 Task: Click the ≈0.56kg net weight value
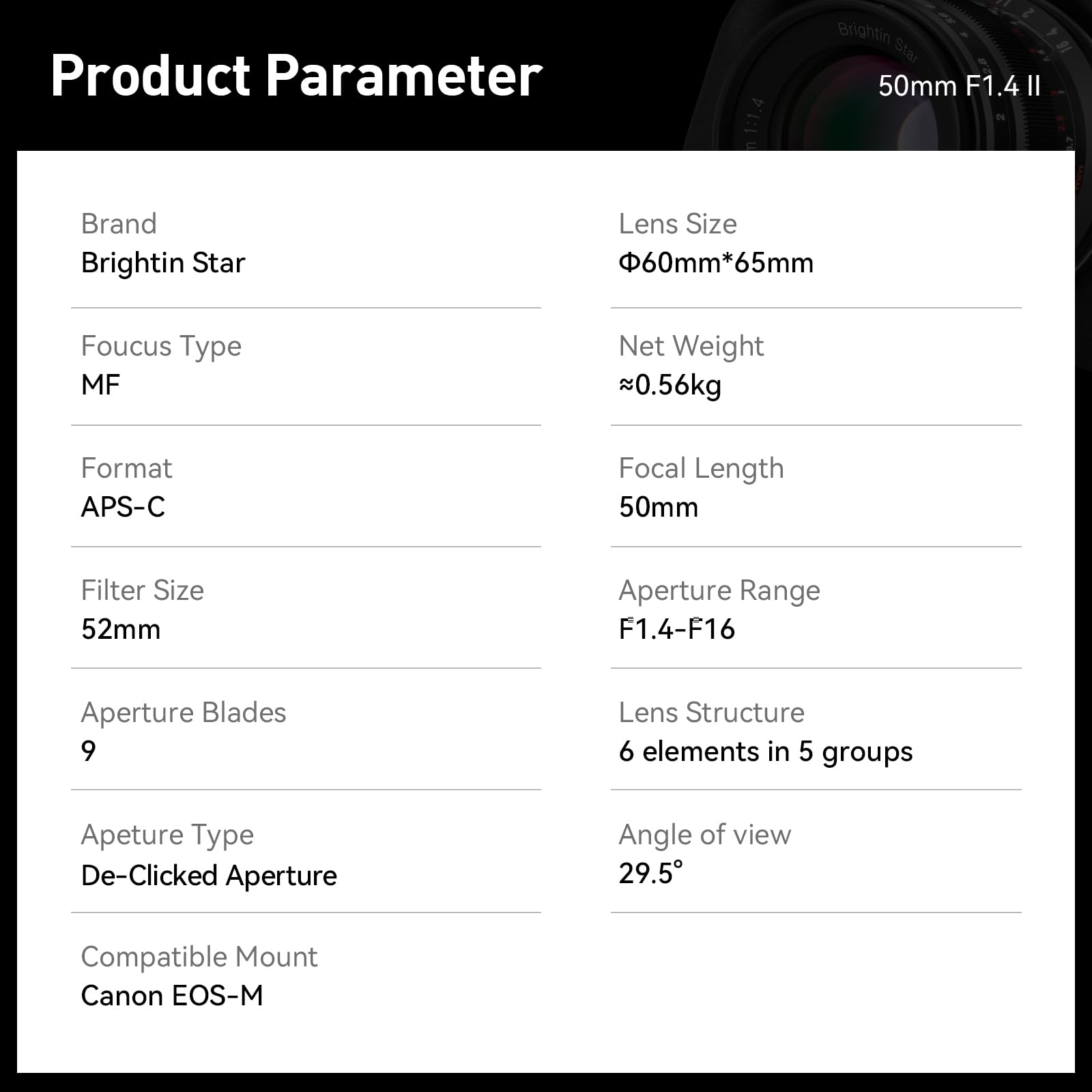pyautogui.click(x=670, y=386)
